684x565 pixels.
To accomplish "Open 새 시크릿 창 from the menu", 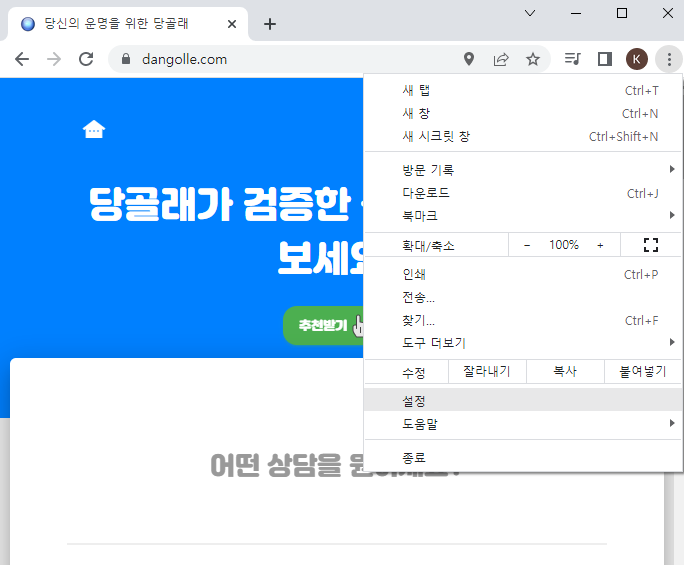I will 523,137.
